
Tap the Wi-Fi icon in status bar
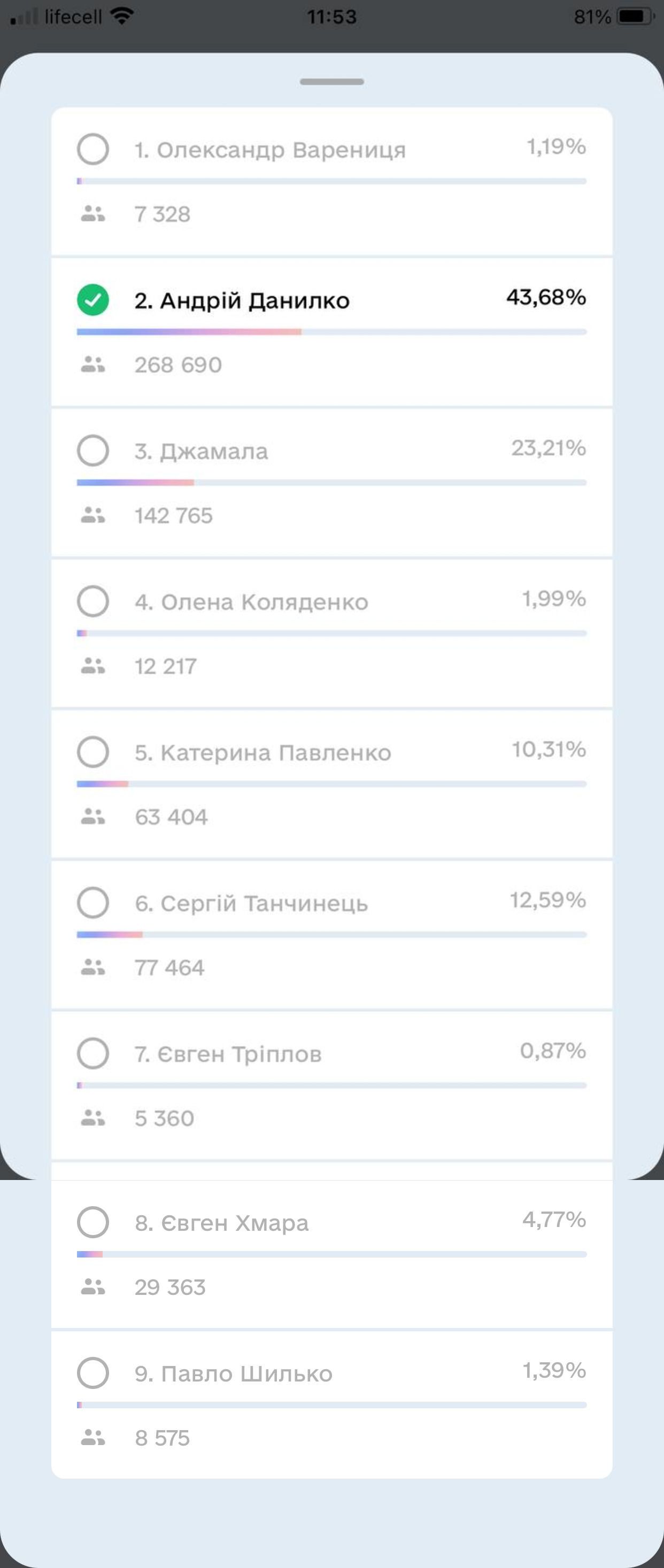pyautogui.click(x=122, y=17)
